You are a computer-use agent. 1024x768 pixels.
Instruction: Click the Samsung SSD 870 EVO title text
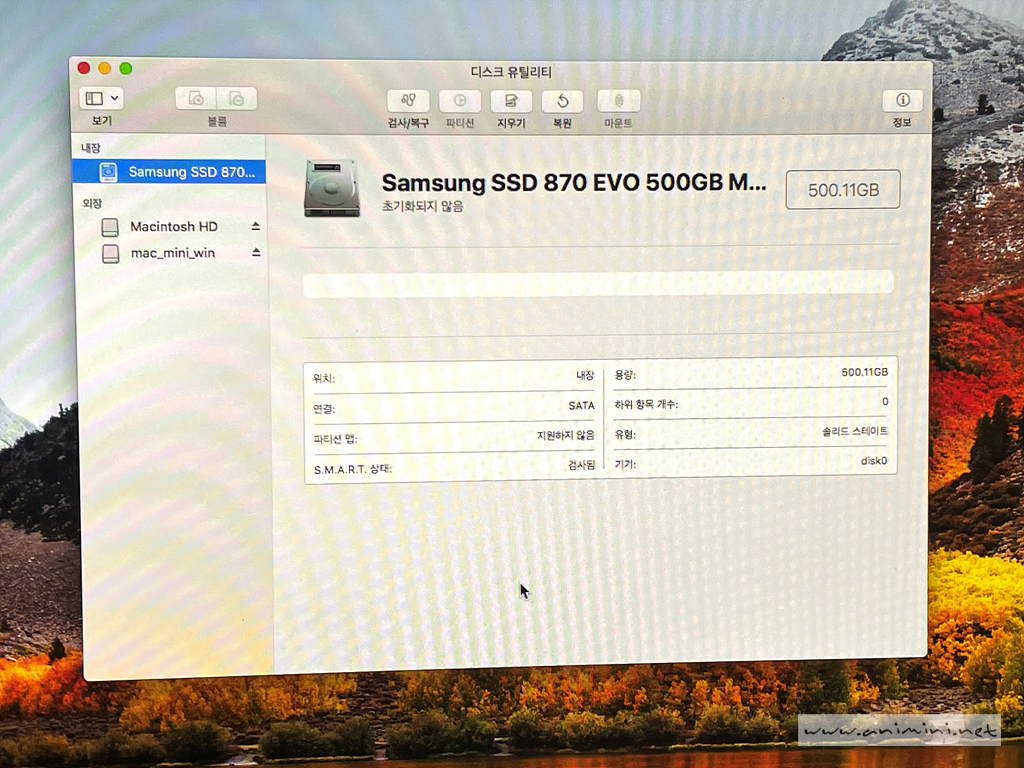573,183
